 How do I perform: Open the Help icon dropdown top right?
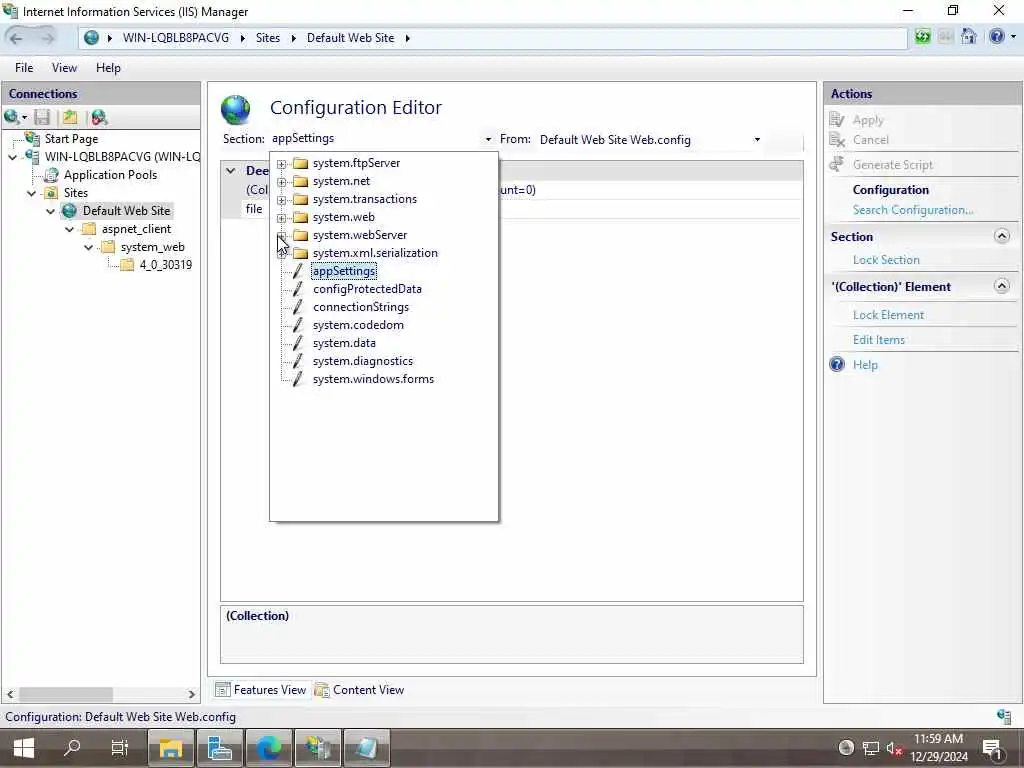click(x=1013, y=37)
